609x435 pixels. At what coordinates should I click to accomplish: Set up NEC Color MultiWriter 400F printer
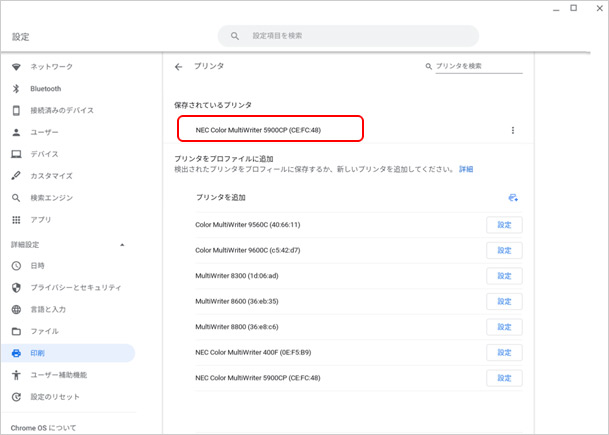coord(504,353)
